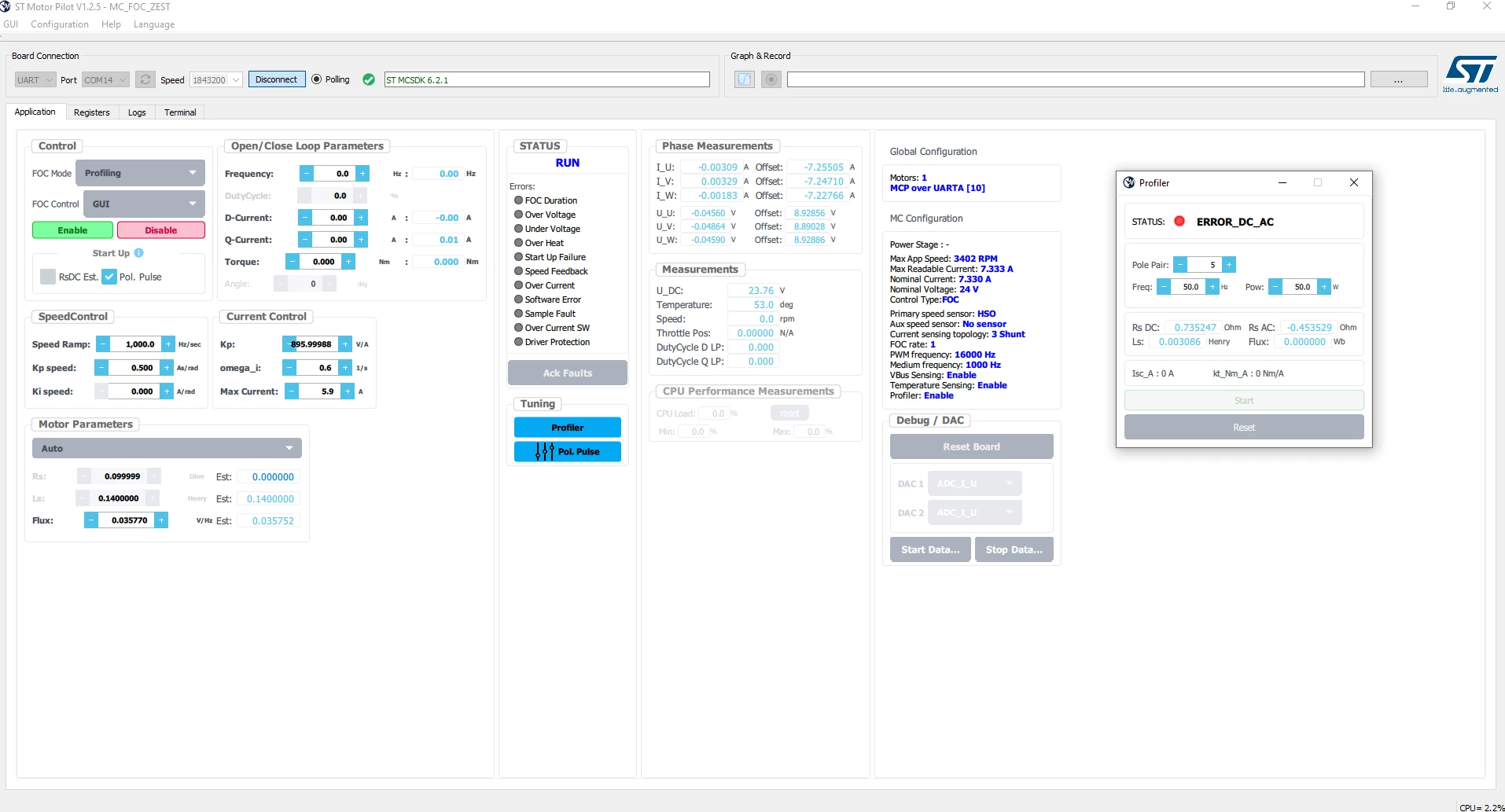The image size is (1505, 812).
Task: Open the baud Speed 1843200 dropdown
Action: click(x=216, y=80)
